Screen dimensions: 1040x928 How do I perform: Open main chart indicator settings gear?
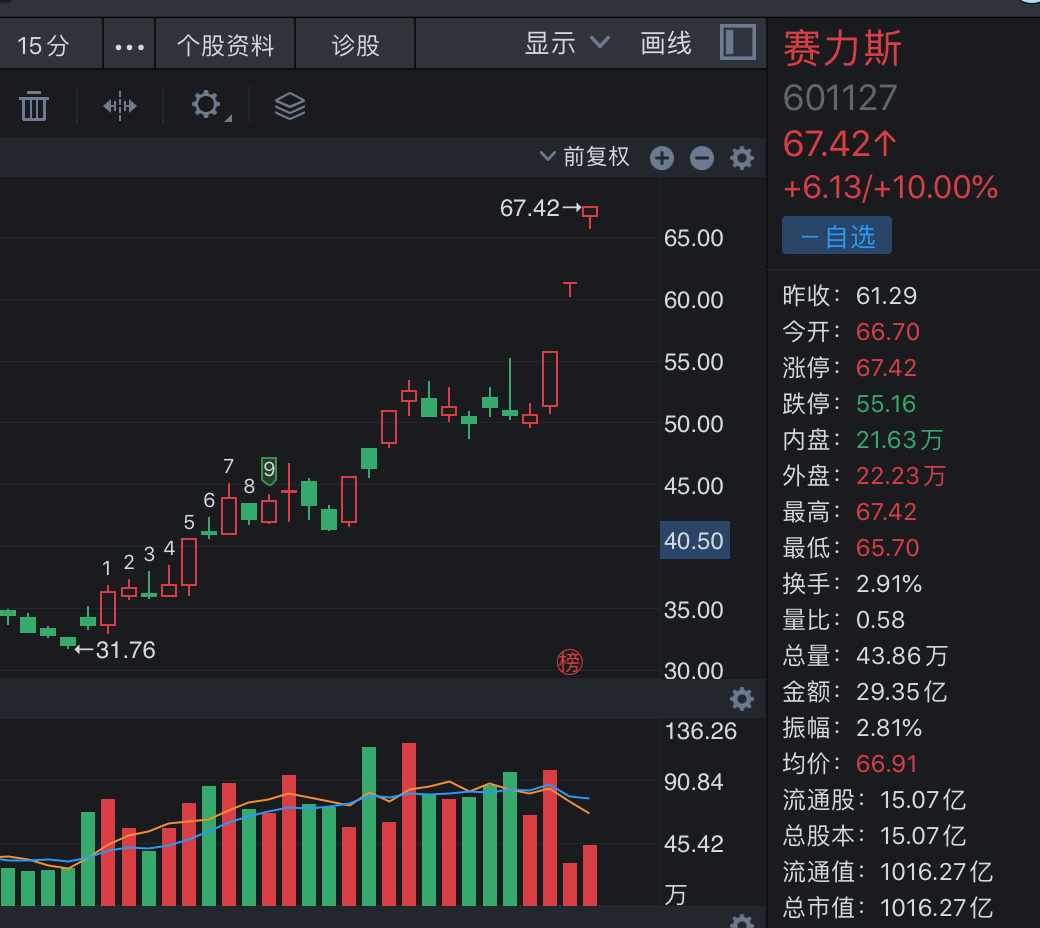click(742, 158)
